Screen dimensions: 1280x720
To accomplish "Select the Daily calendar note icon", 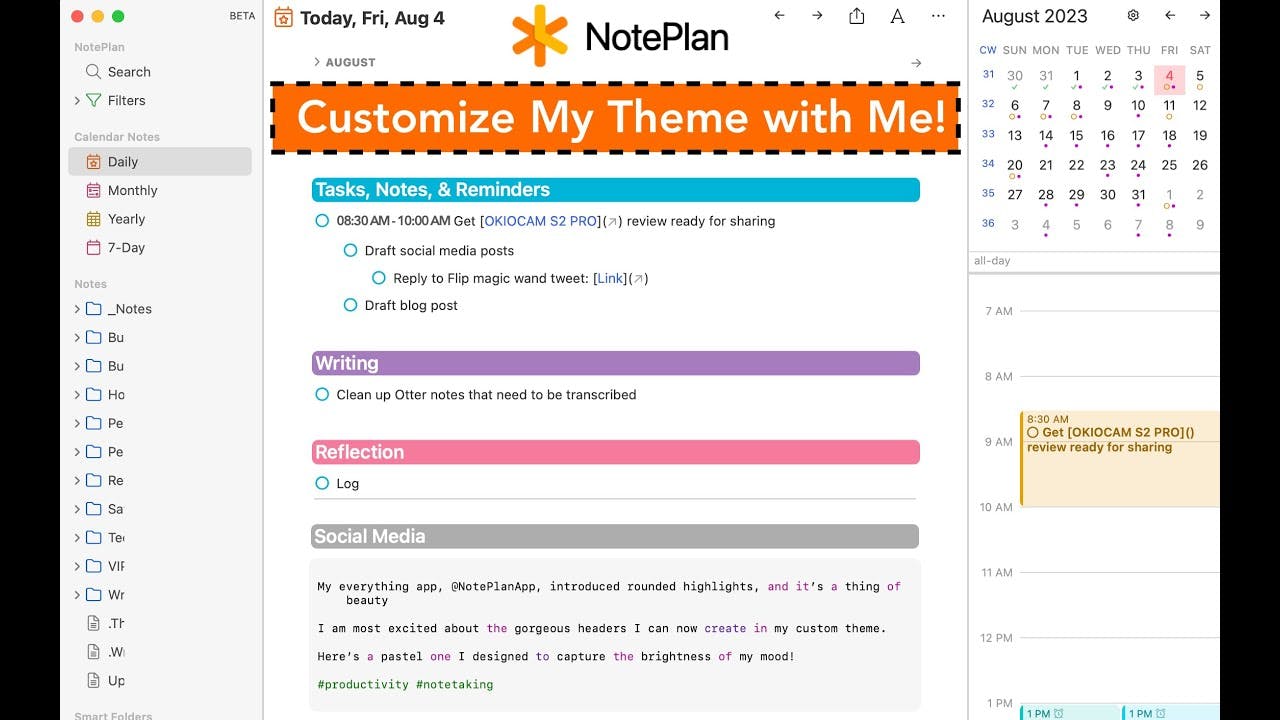I will tap(93, 162).
